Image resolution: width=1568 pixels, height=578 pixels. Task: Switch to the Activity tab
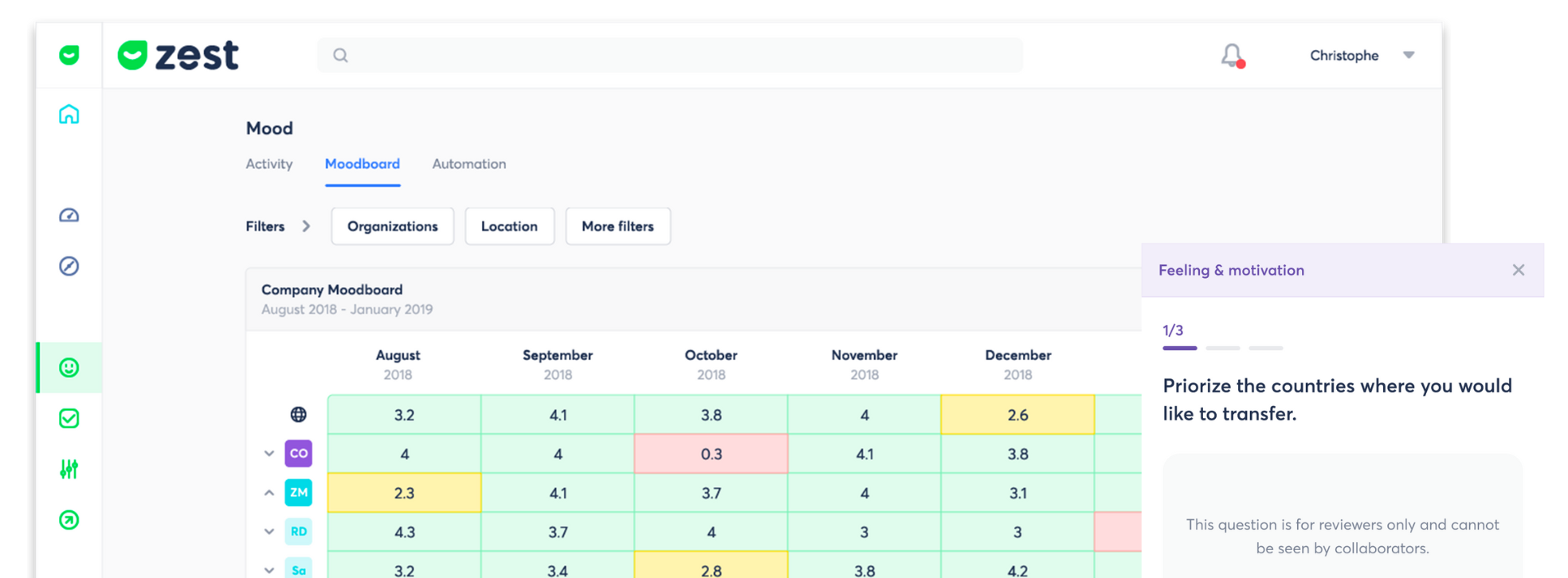pyautogui.click(x=269, y=163)
